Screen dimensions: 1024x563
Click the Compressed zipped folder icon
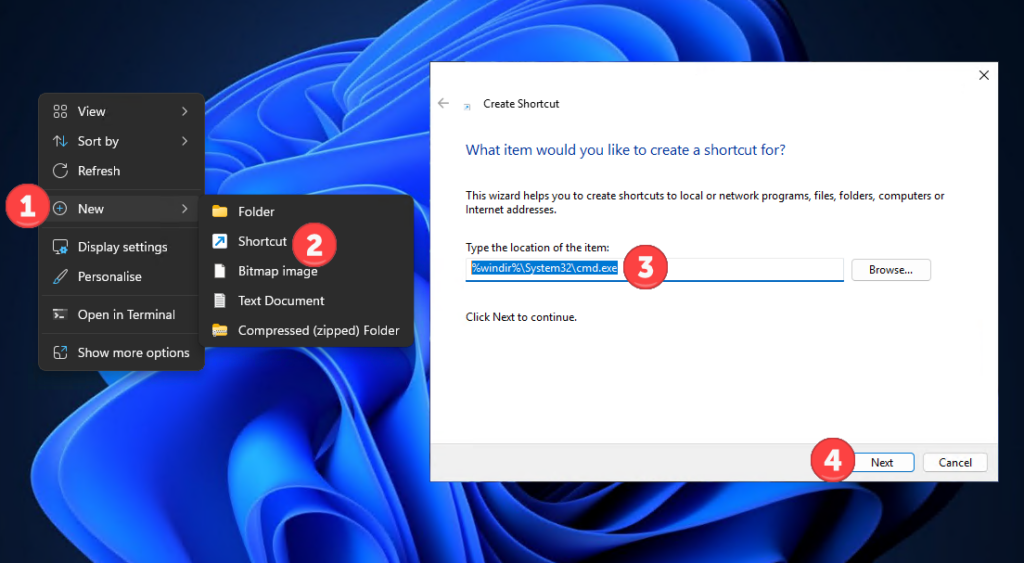pos(220,330)
